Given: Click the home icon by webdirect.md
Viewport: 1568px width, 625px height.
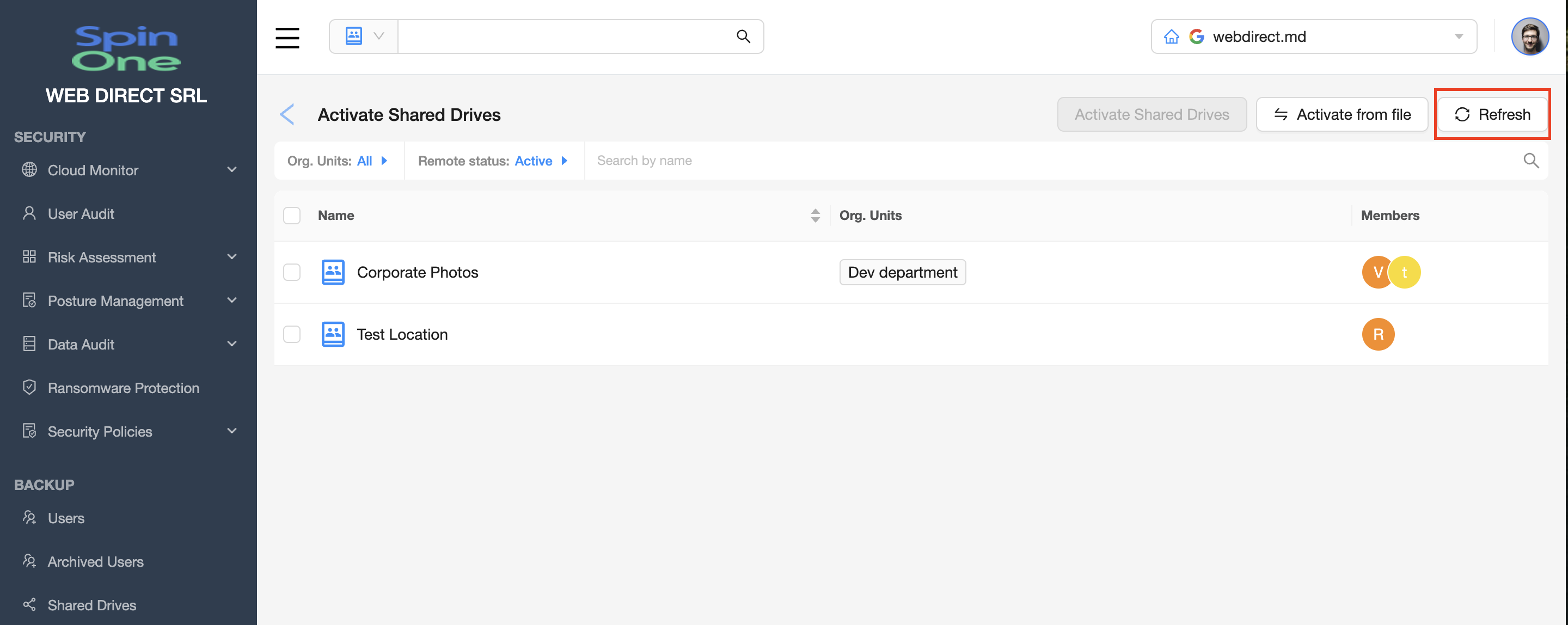Looking at the screenshot, I should coord(1171,37).
